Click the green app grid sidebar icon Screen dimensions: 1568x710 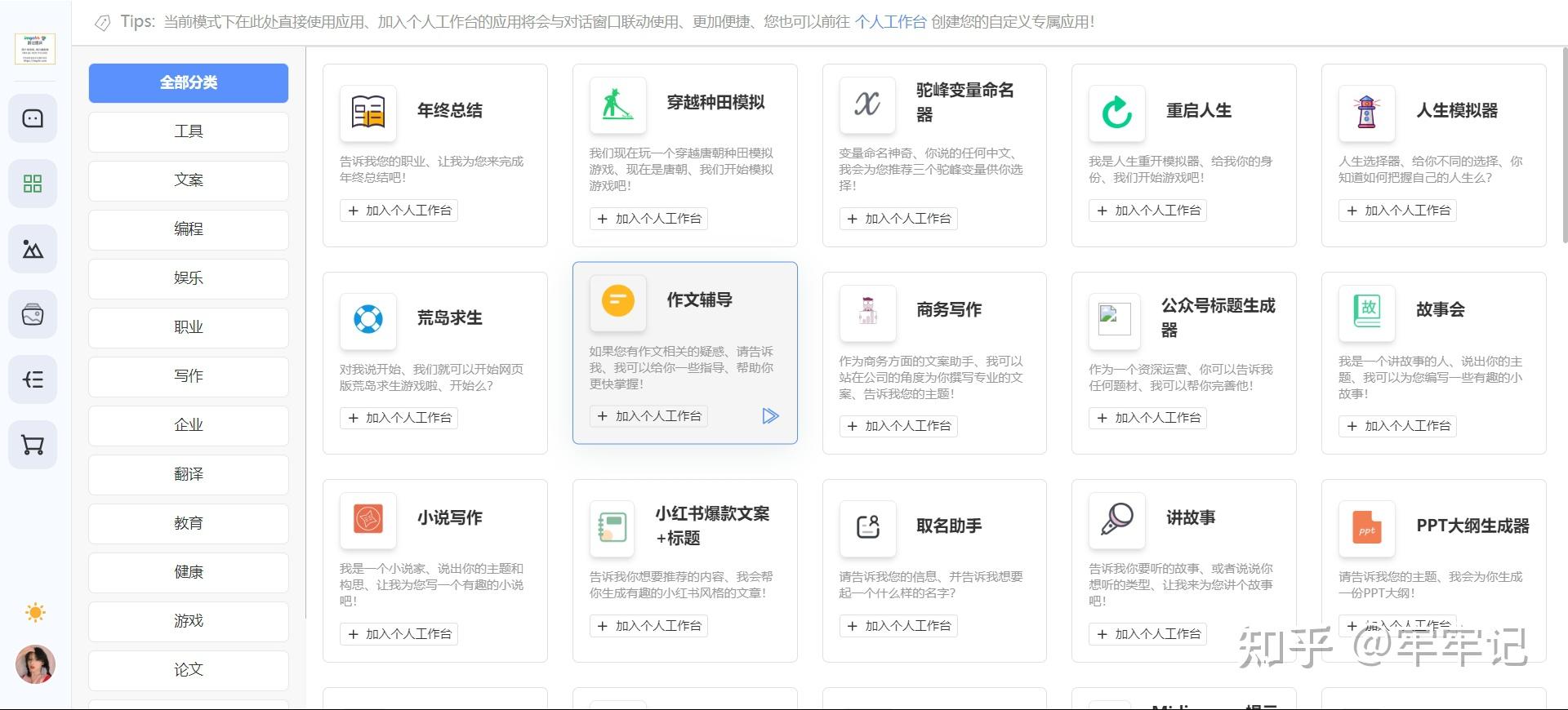(33, 184)
